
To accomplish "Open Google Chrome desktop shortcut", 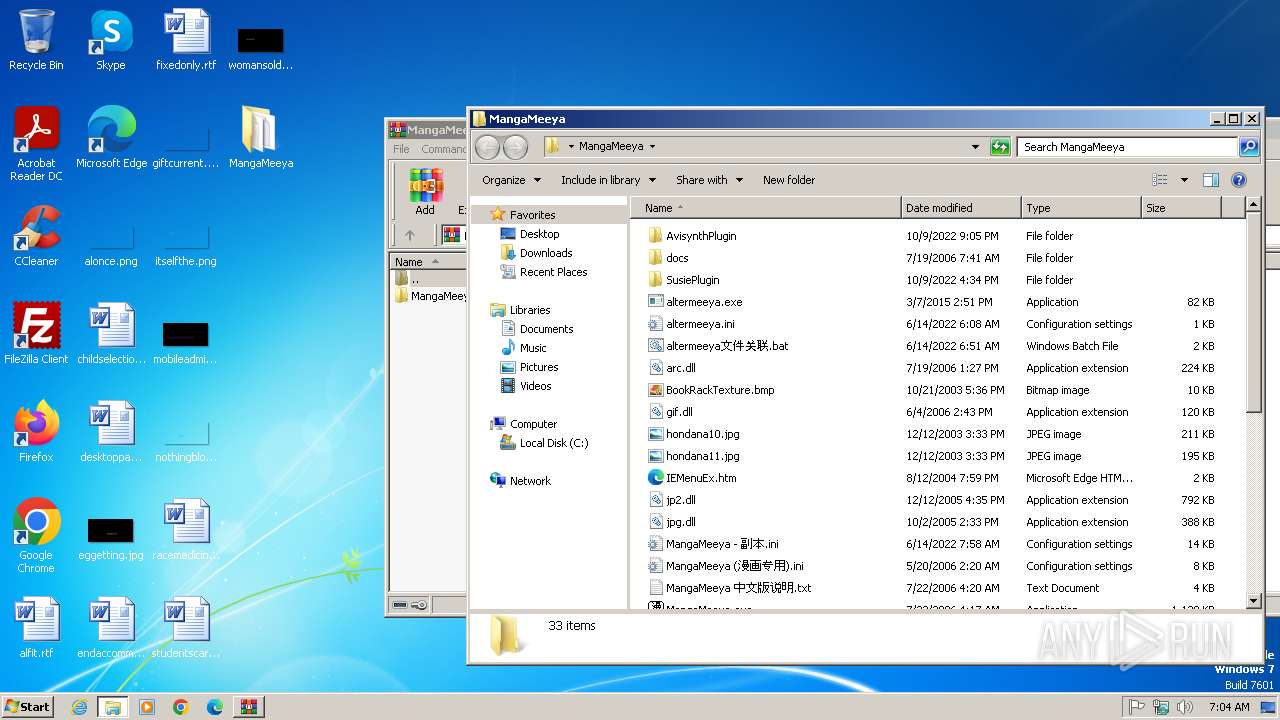I will [x=36, y=536].
